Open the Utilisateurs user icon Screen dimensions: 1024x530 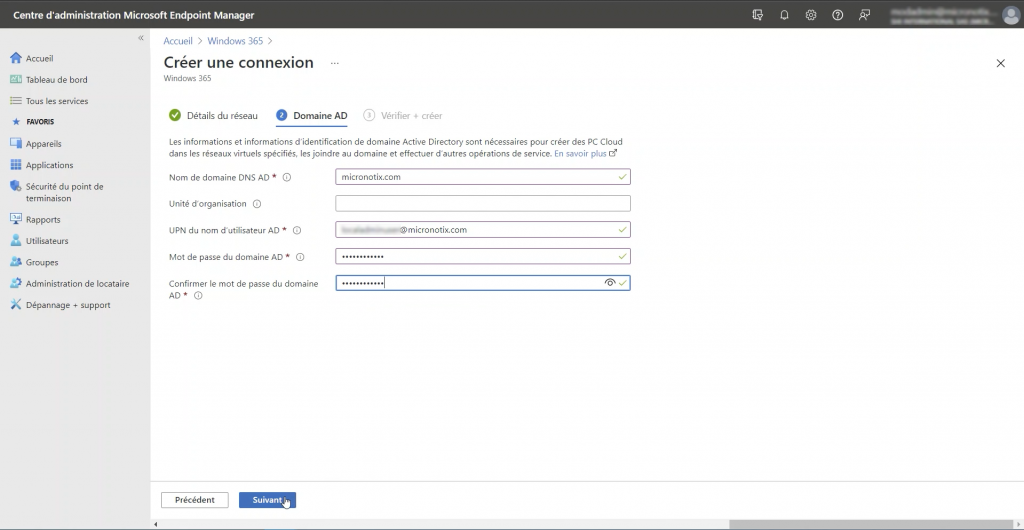[16, 241]
